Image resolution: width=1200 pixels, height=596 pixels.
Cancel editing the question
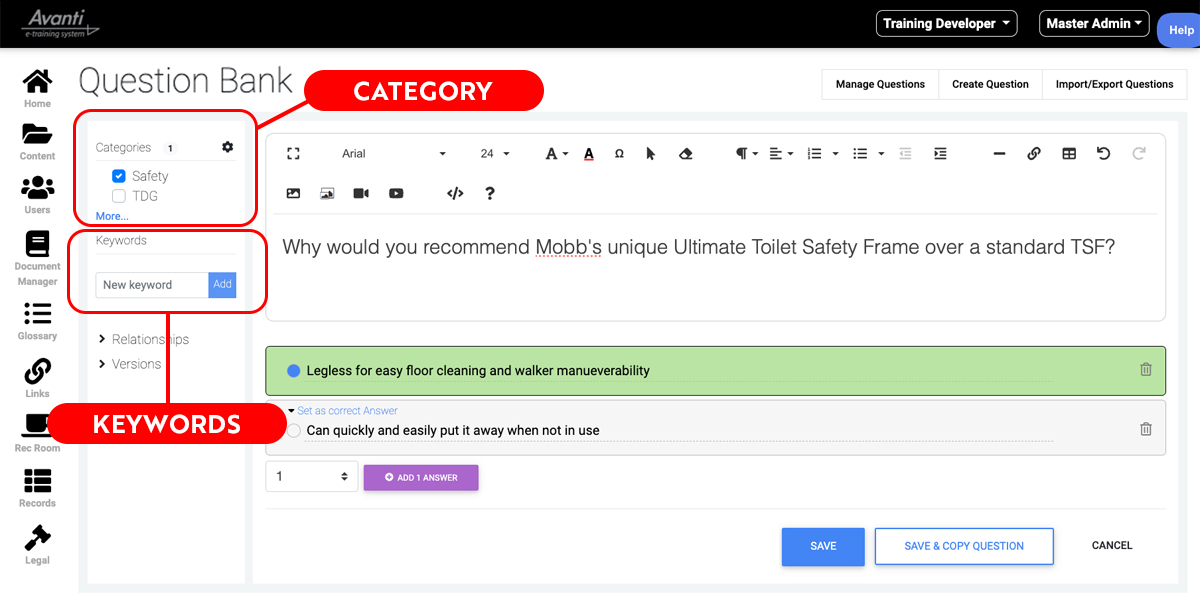pos(1112,546)
